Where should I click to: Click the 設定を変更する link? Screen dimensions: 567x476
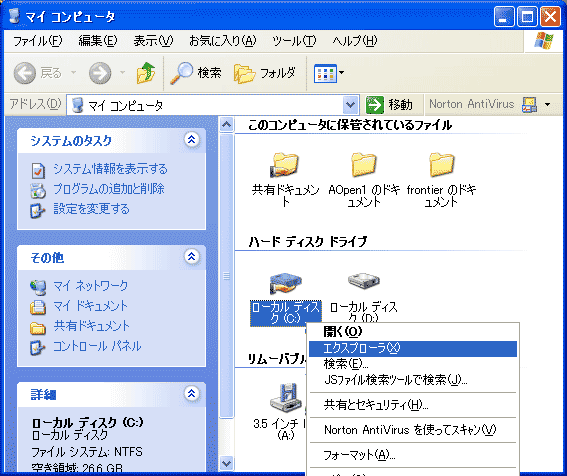[91, 209]
